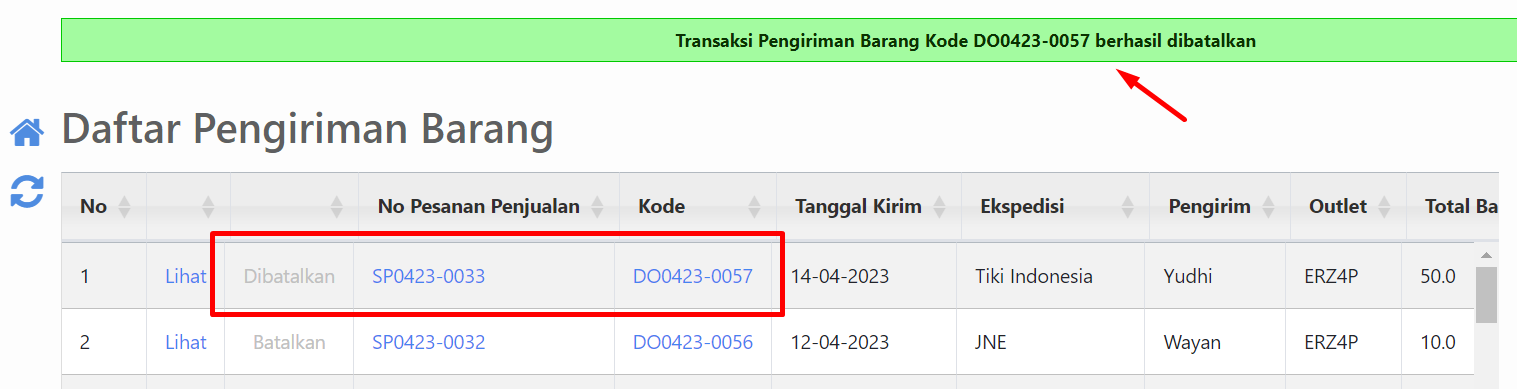
Task: Sort by Ekspedisi column arrows
Action: tap(1128, 207)
